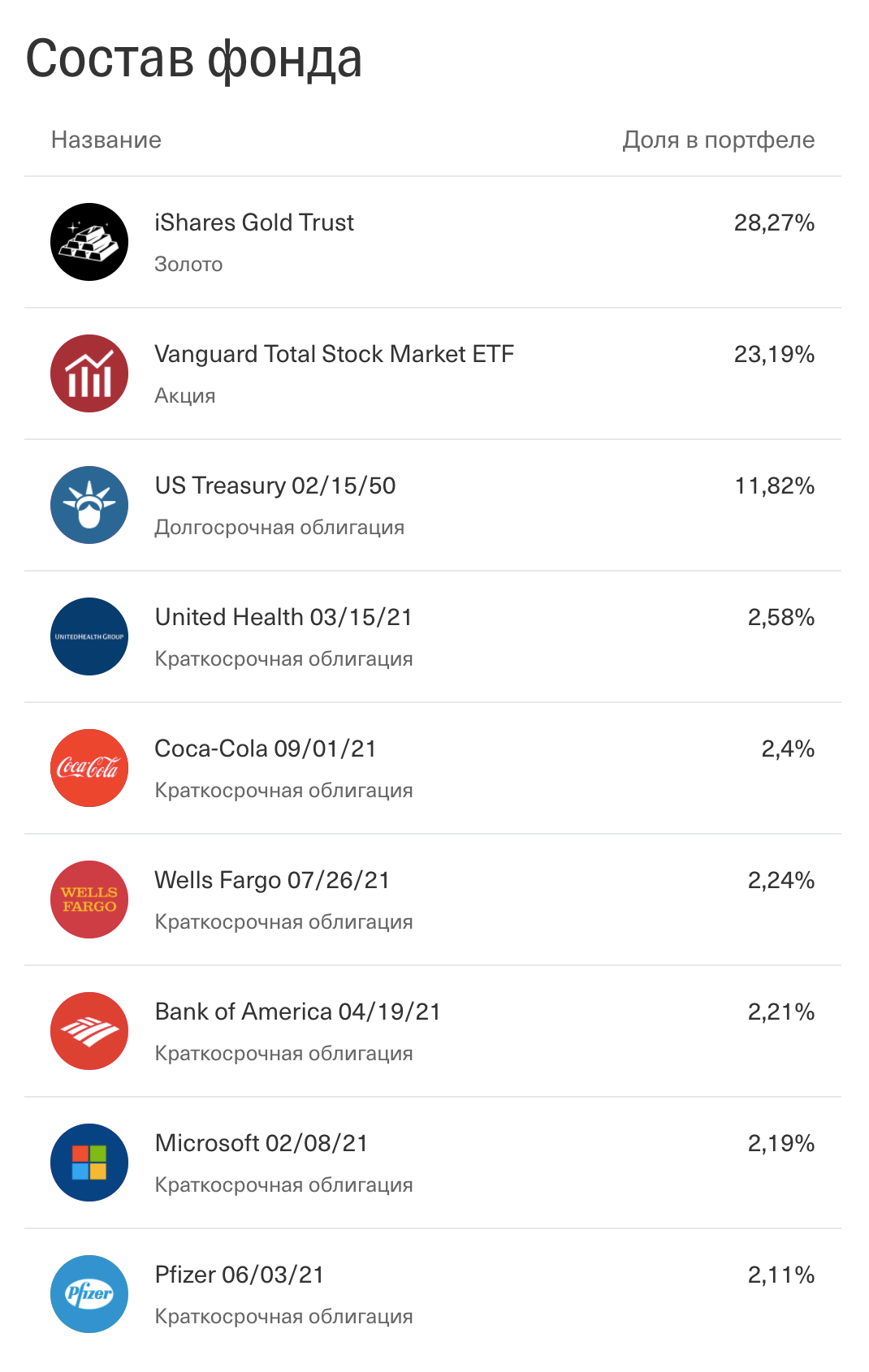Viewport: 869px width, 1372px height.
Task: Open the iShares Gold Trust name link
Action: click(254, 222)
